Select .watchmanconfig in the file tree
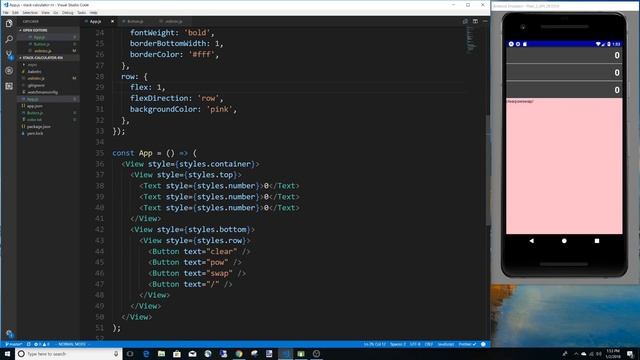Screen dimensions: 640x360 48,92
